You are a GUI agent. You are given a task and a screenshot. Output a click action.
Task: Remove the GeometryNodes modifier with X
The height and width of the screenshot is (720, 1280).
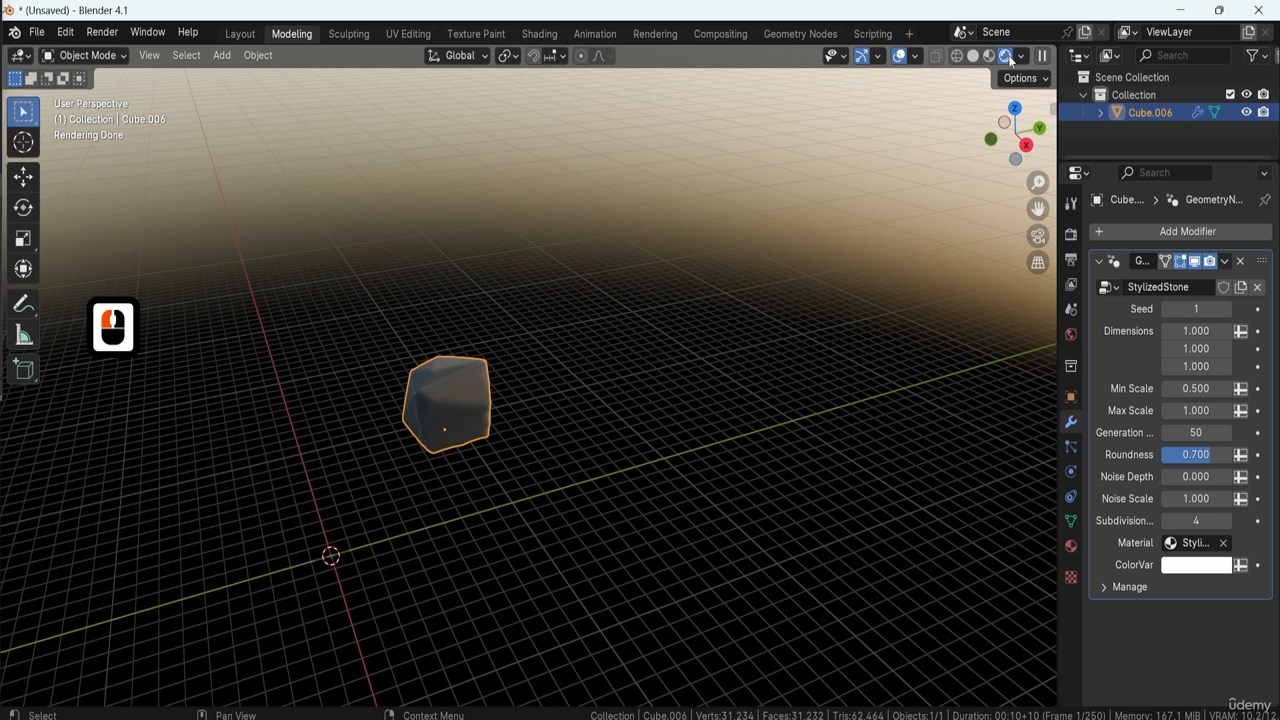click(x=1240, y=261)
